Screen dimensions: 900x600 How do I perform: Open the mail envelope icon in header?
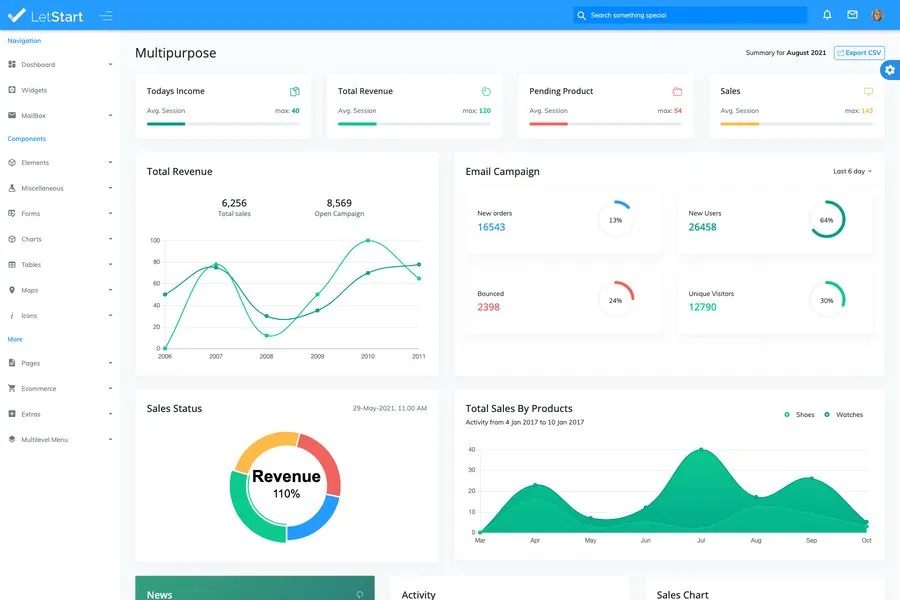[x=852, y=15]
